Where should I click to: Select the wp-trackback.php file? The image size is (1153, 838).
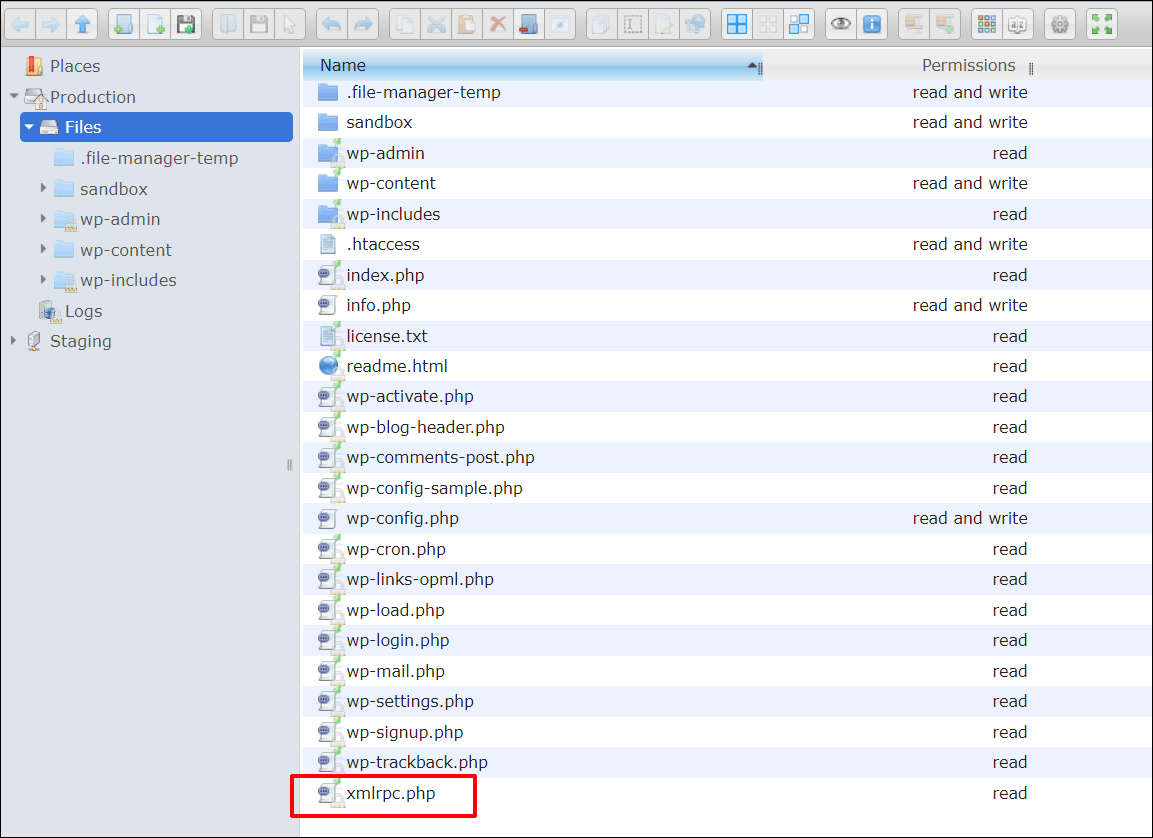tap(727, 762)
